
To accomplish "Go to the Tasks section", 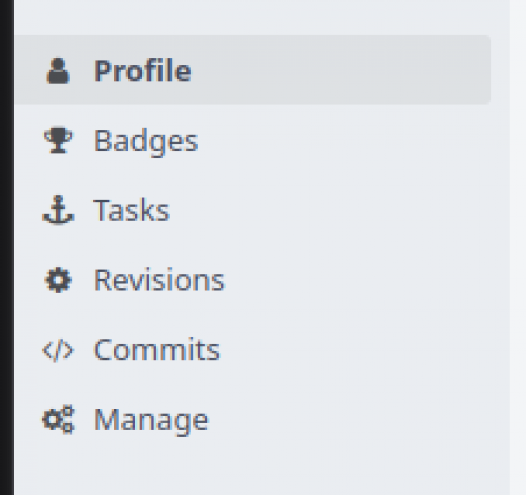I will pyautogui.click(x=131, y=210).
